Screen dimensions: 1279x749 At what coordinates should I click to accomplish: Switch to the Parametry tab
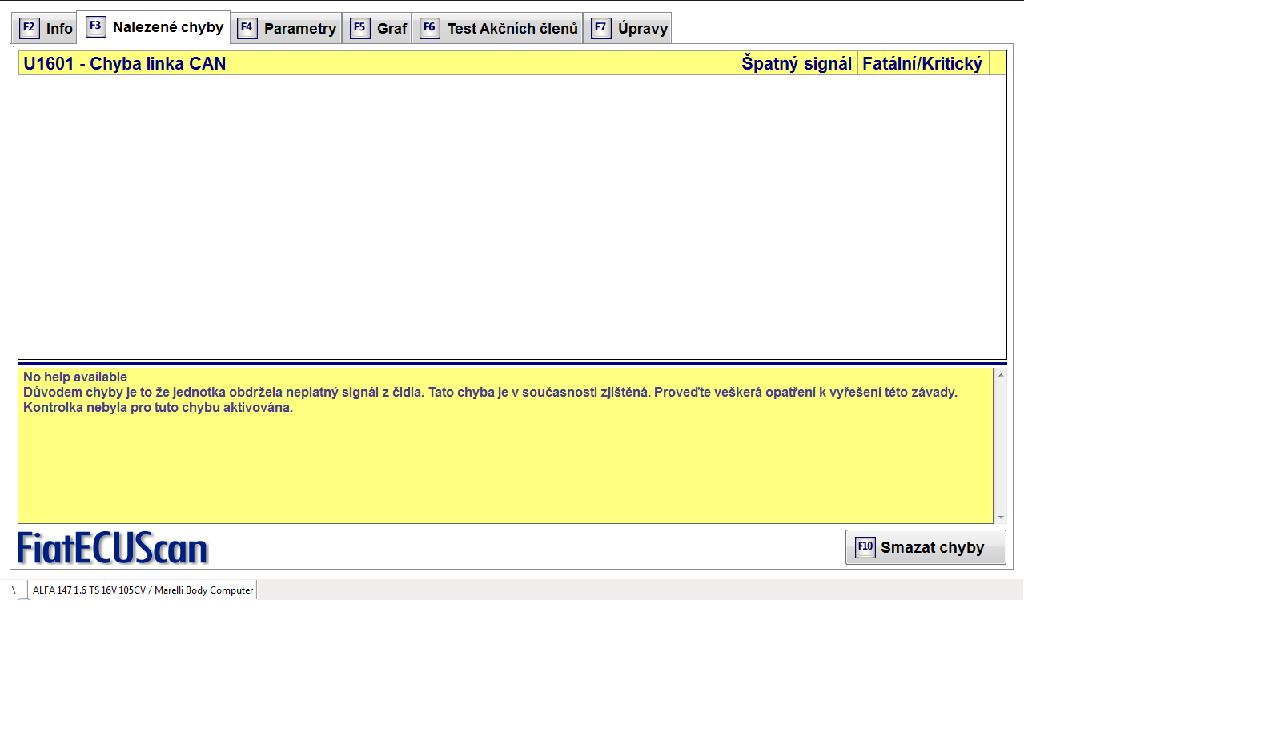(x=299, y=29)
